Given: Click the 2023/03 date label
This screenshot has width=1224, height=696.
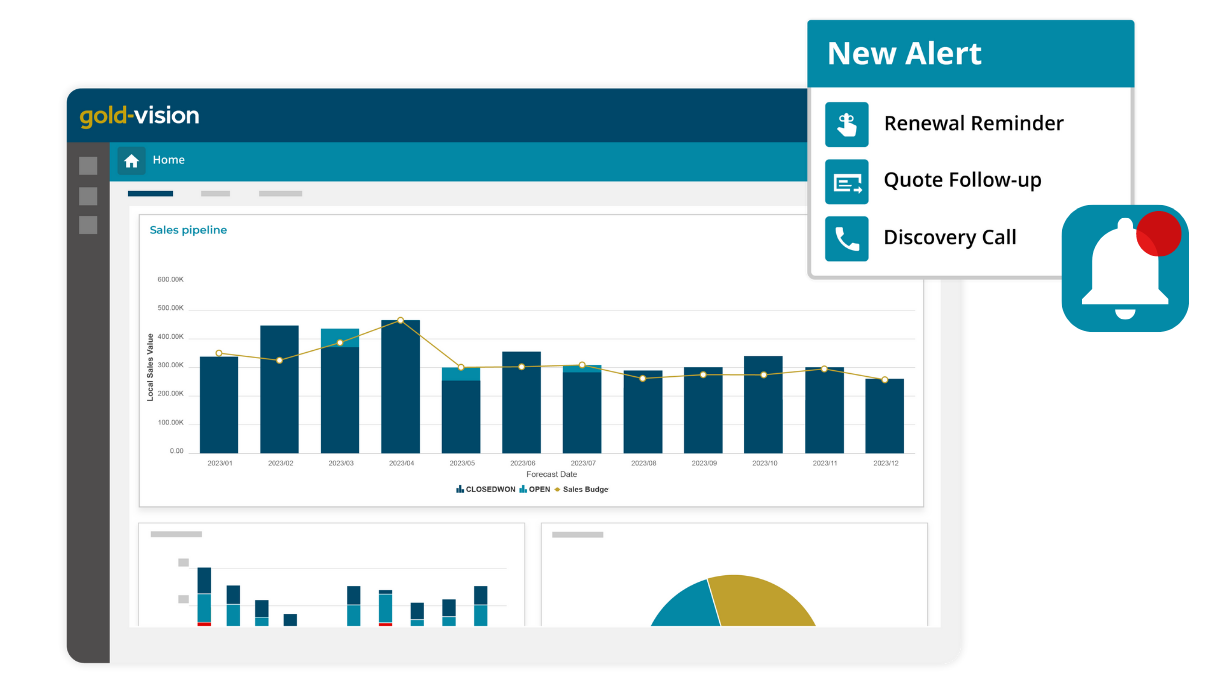Looking at the screenshot, I should click(340, 463).
